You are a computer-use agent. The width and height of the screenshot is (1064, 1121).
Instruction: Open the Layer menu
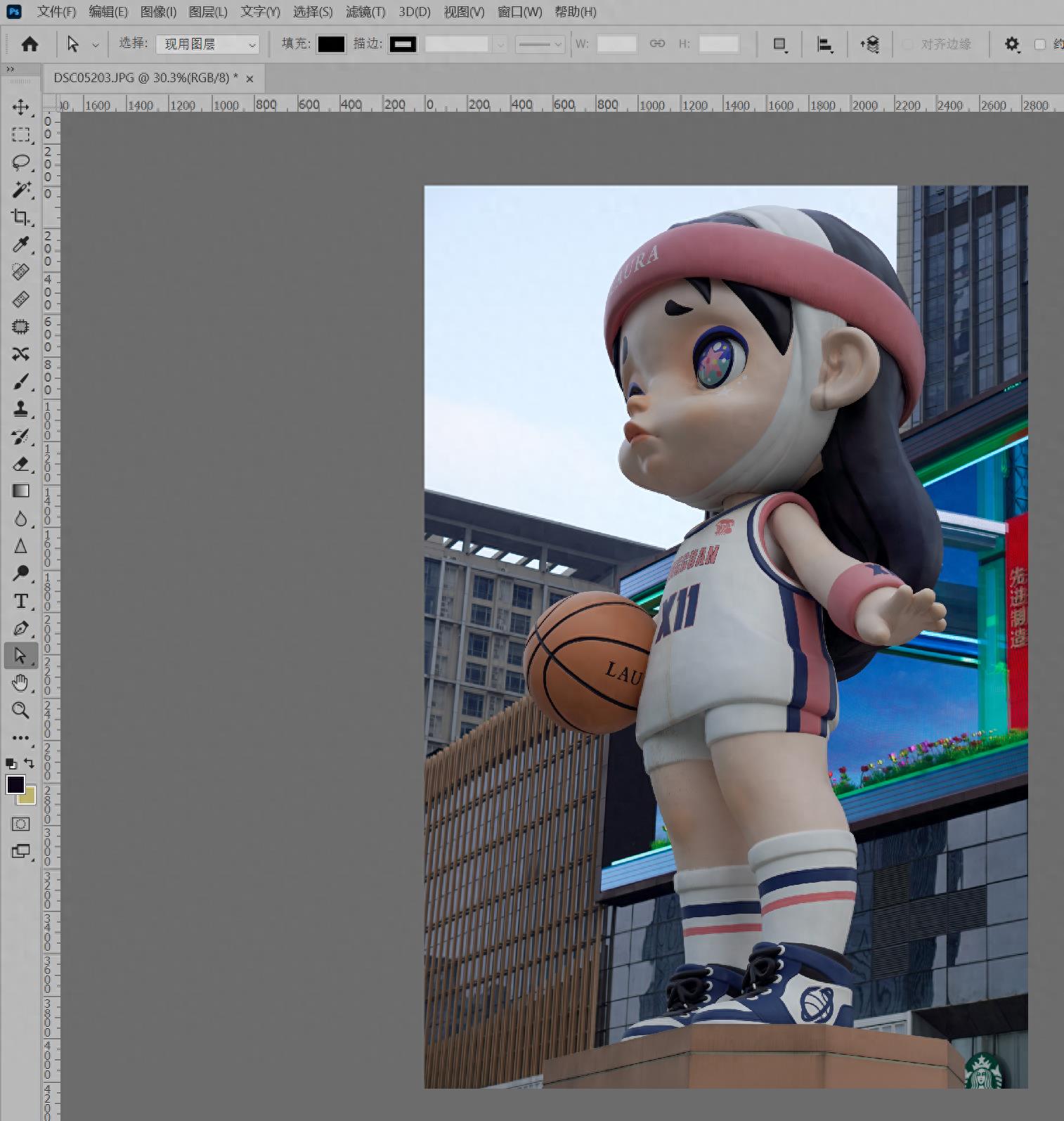point(208,12)
